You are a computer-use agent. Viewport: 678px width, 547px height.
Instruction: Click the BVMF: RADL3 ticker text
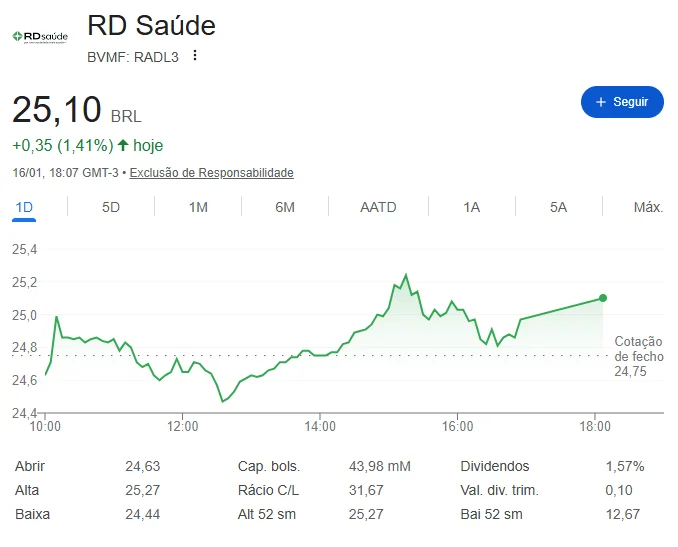[133, 57]
